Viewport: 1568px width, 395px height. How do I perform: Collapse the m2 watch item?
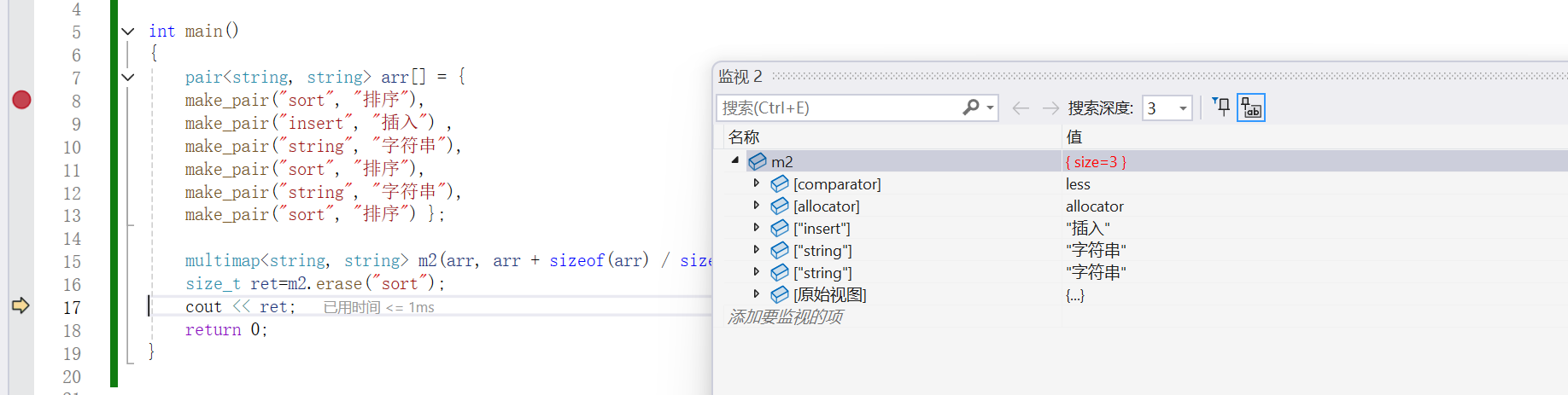tap(734, 160)
